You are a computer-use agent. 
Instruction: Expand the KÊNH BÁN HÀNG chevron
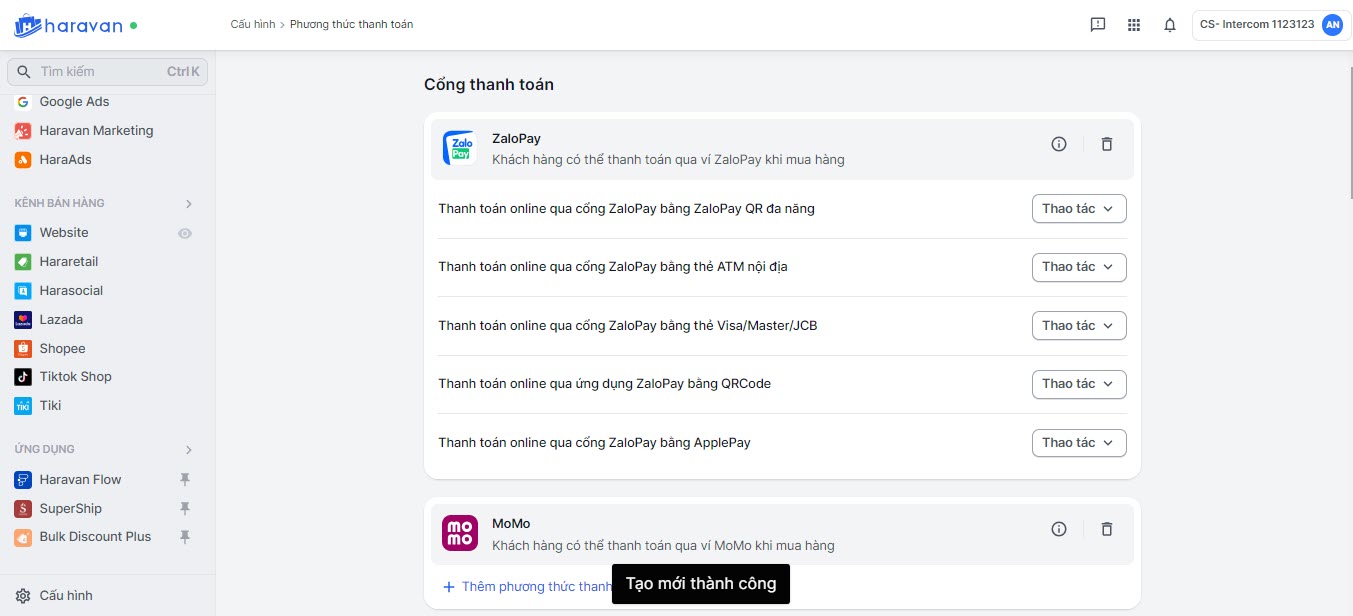[189, 204]
